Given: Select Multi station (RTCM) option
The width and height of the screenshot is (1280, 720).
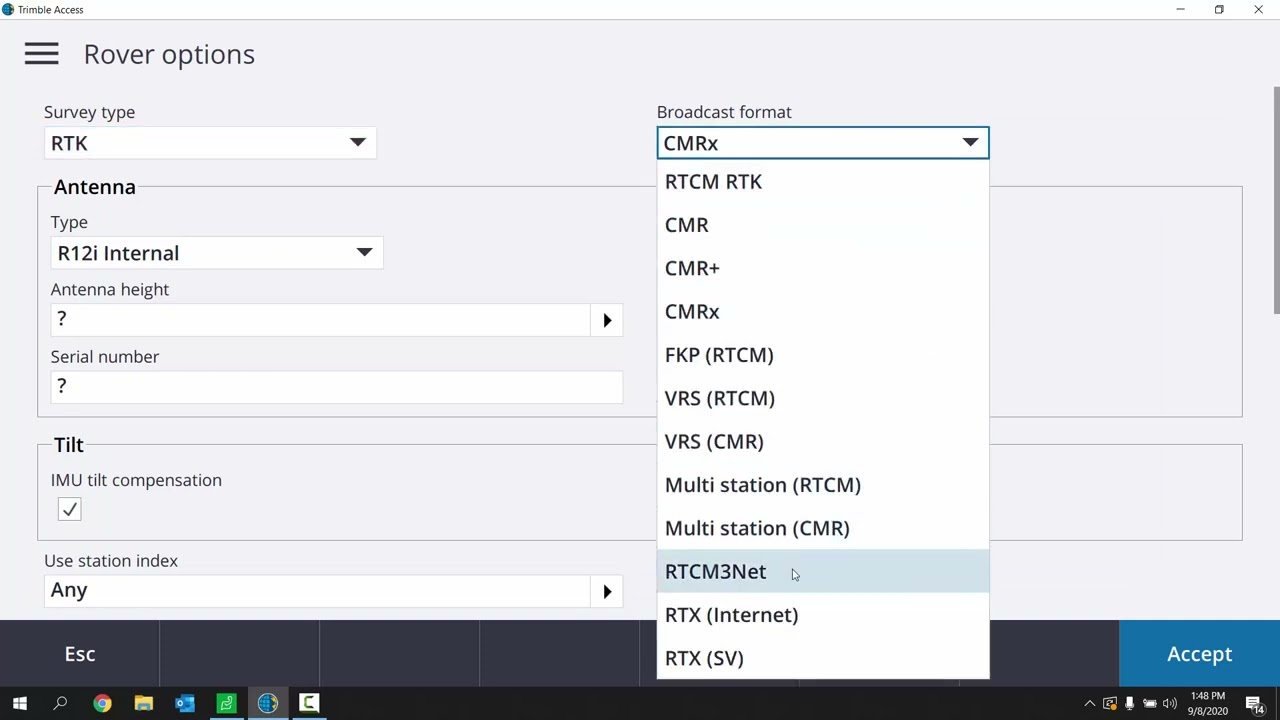Looking at the screenshot, I should (823, 485).
